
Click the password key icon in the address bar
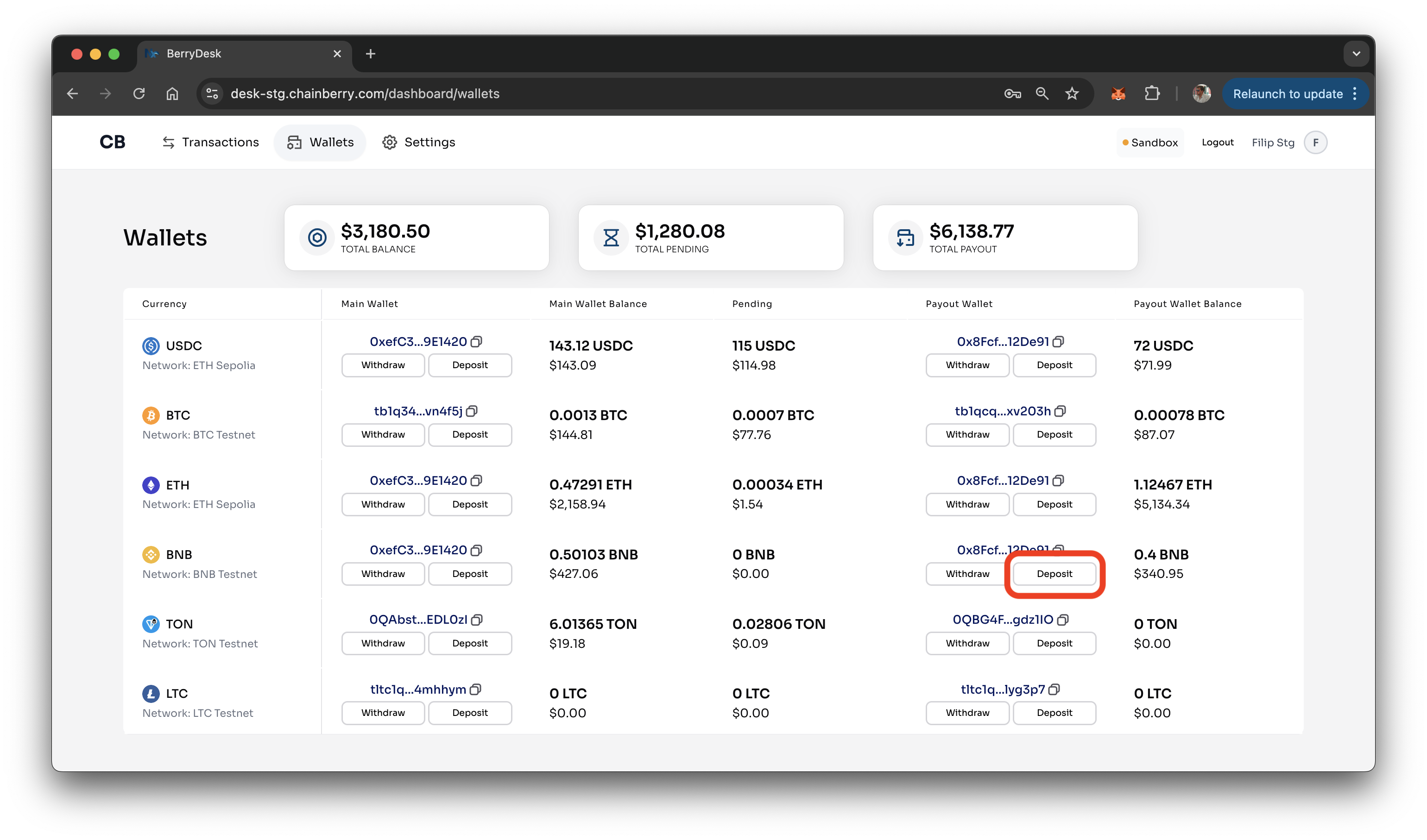[x=1012, y=94]
